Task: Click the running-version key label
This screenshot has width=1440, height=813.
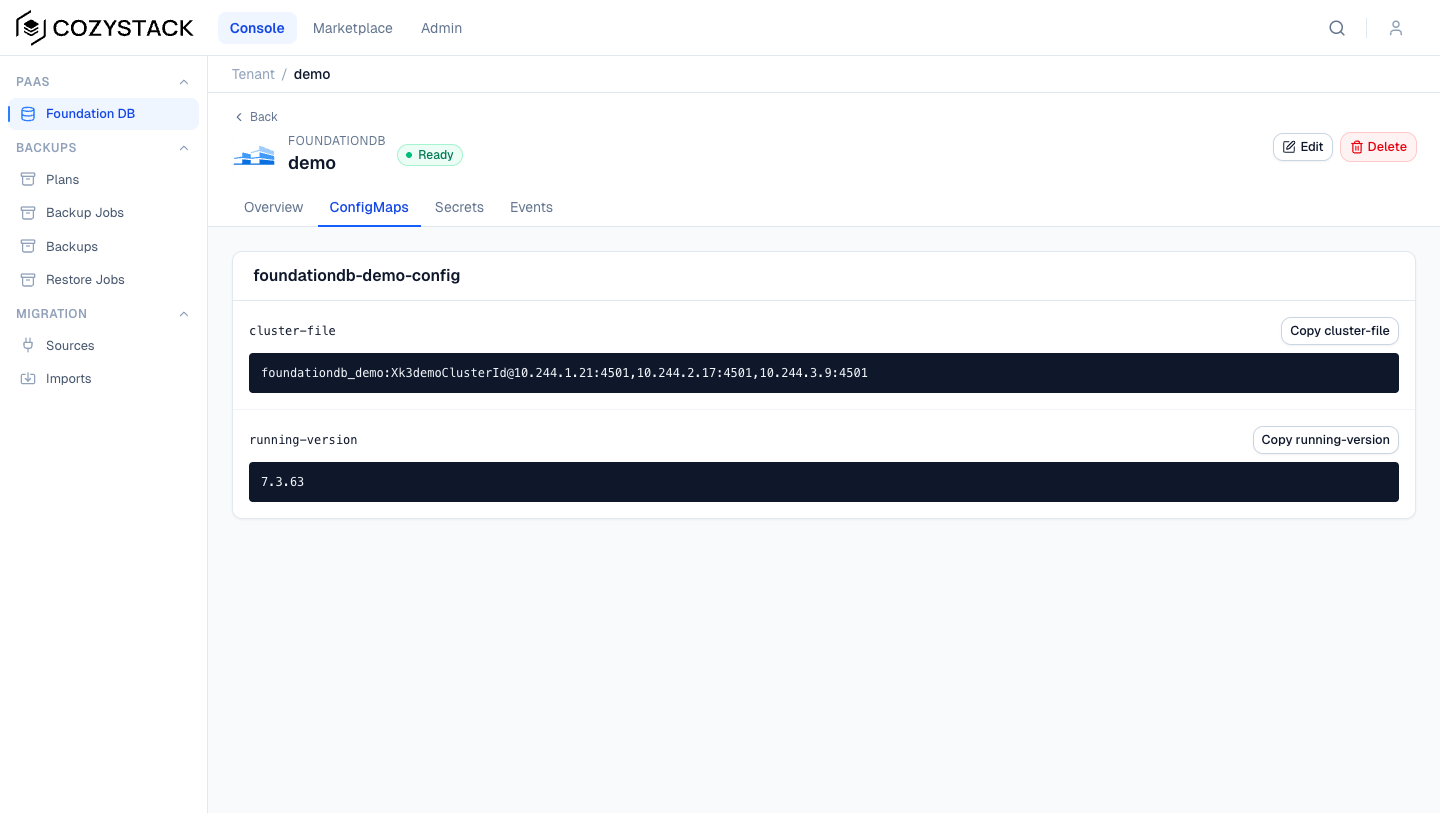Action: click(303, 440)
